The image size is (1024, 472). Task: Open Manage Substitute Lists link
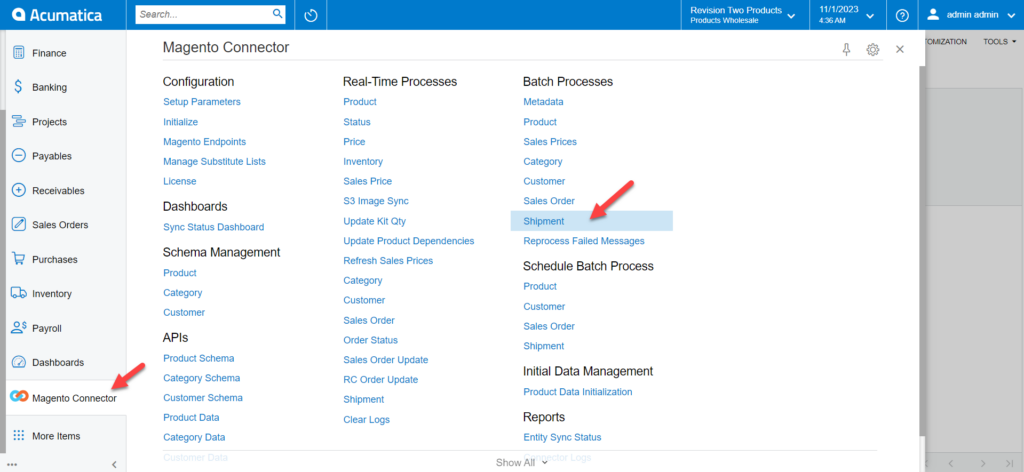[x=214, y=161]
